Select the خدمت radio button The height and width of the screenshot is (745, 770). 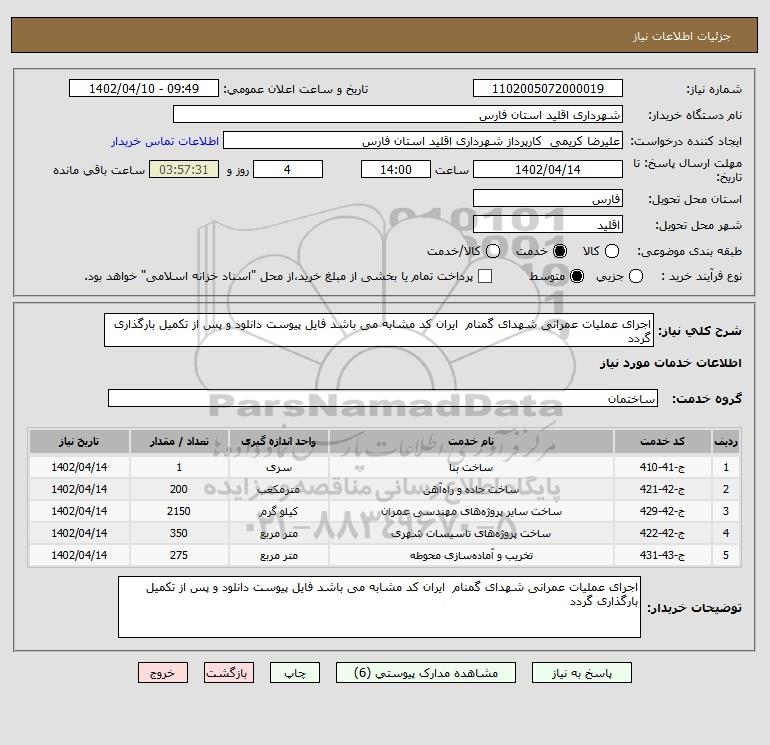point(559,251)
